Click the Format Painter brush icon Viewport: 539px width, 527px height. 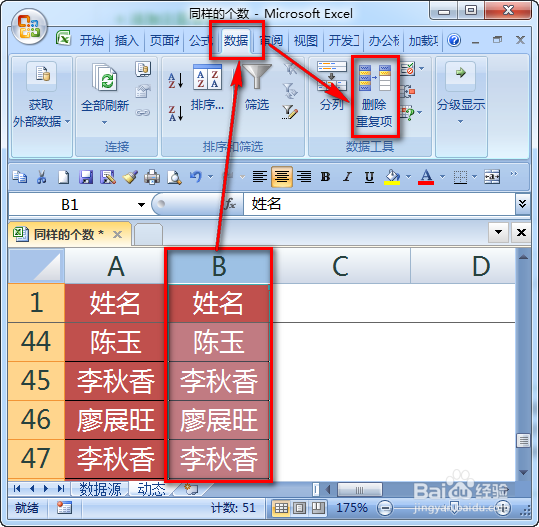130,177
